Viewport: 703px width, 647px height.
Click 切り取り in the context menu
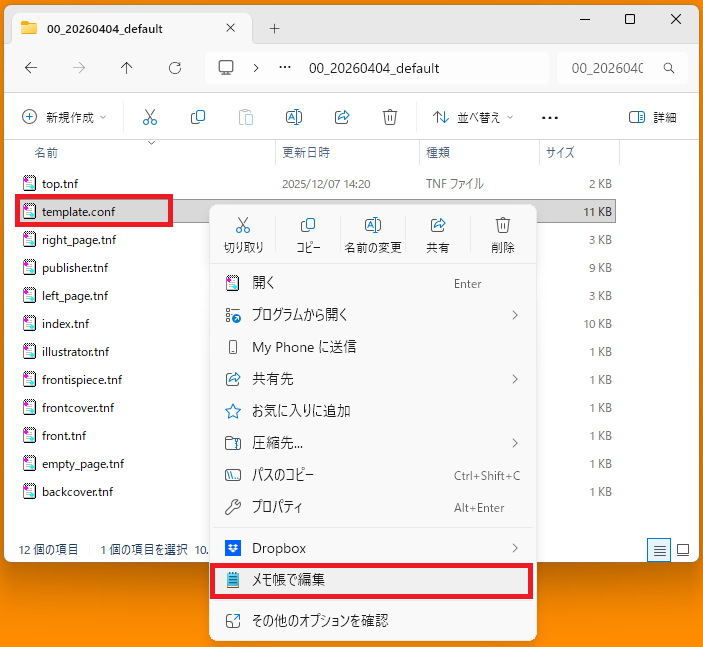[x=243, y=235]
